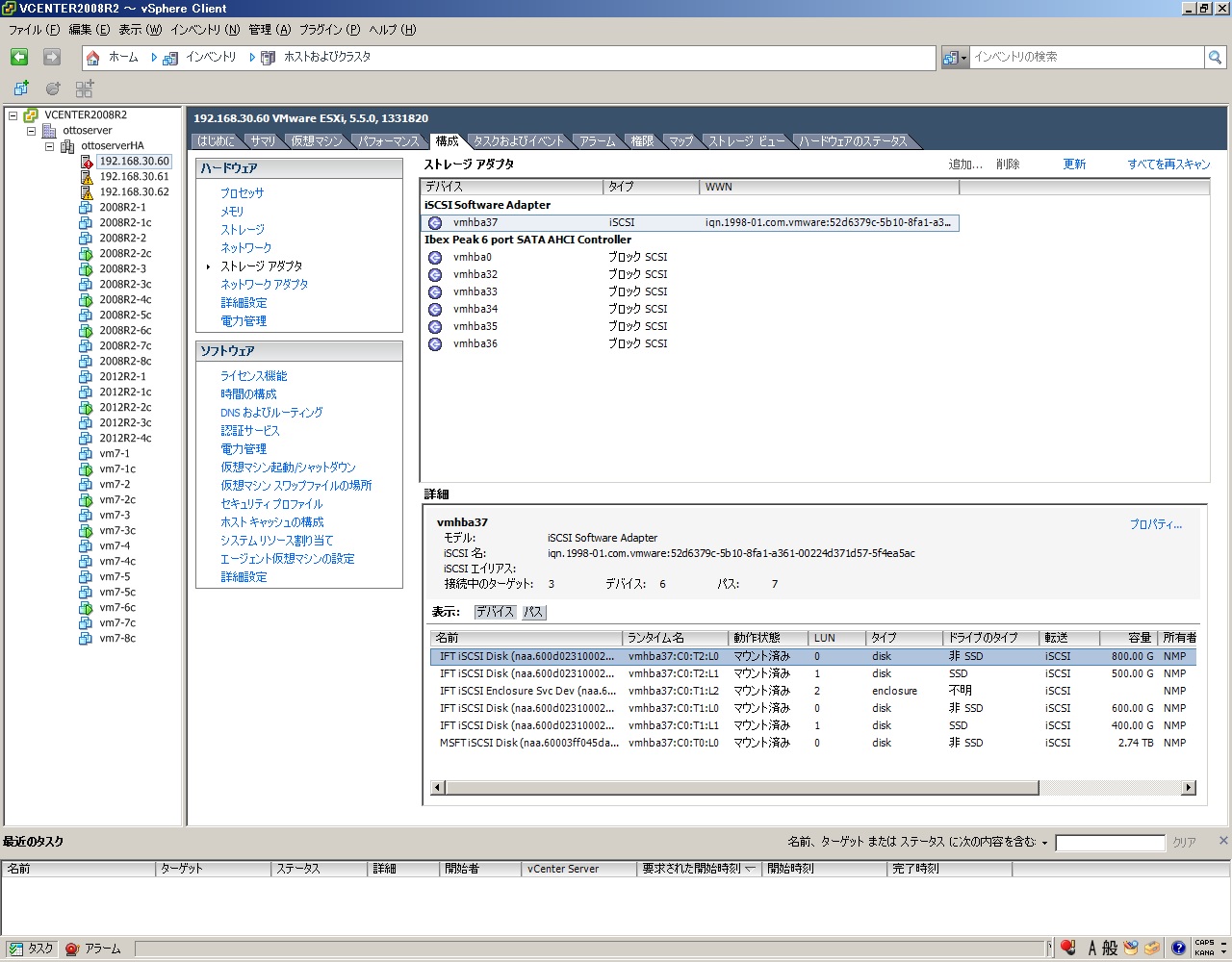Click the recent tasks filter input field
Viewport: 1232px width, 962px height.
coord(1109,843)
